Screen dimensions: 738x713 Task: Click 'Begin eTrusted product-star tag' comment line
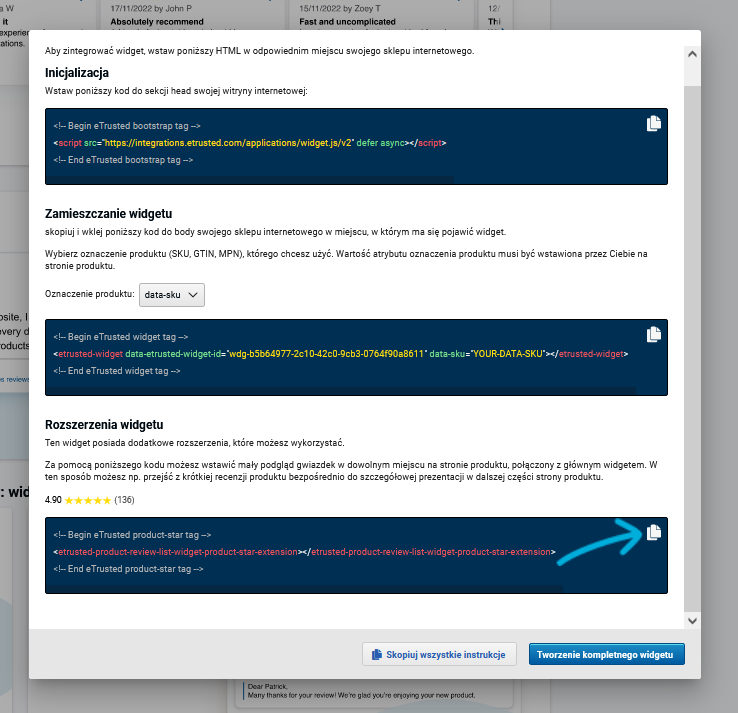(x=132, y=535)
